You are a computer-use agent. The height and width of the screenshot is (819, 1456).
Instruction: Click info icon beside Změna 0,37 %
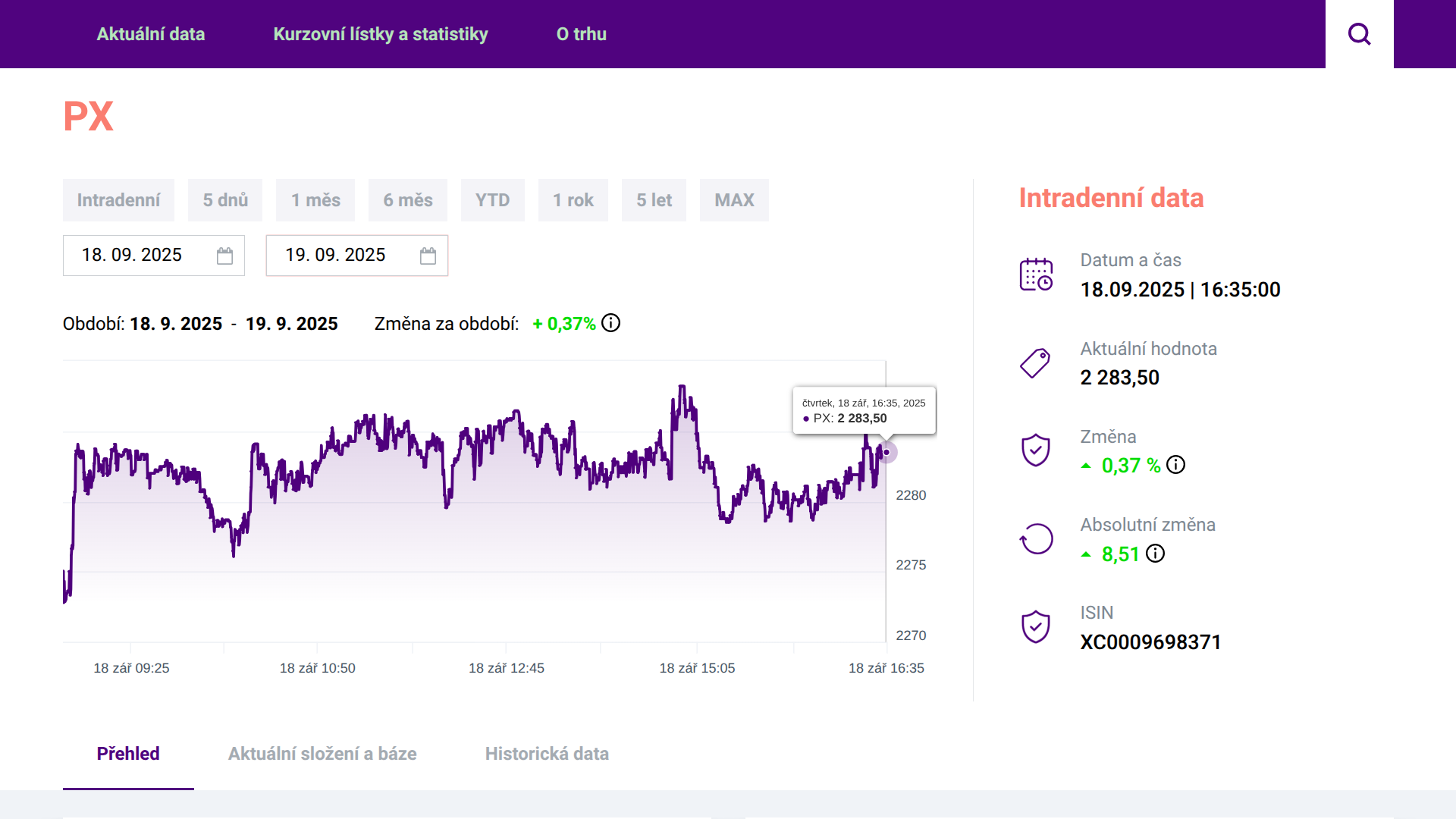(x=1175, y=465)
